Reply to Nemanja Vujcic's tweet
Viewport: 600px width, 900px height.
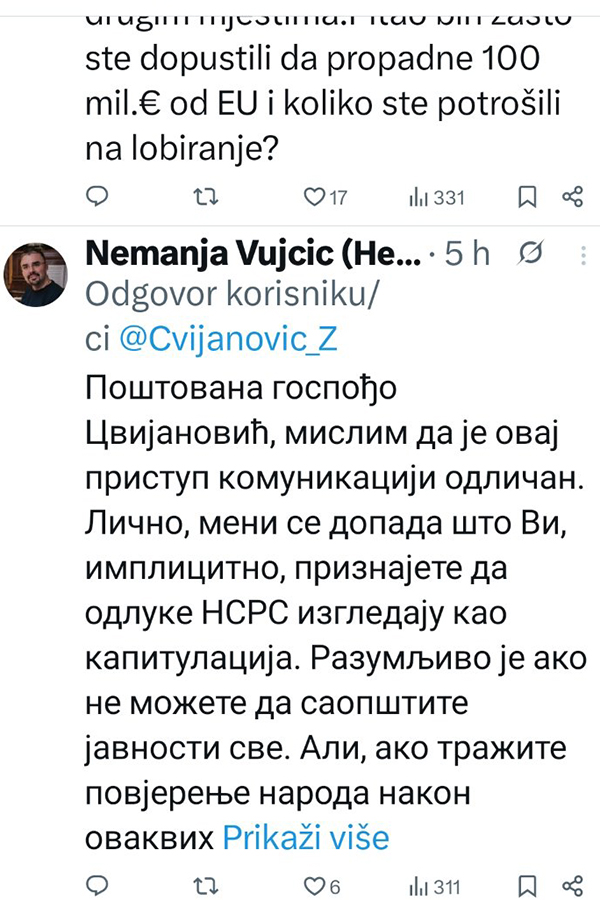[96, 885]
